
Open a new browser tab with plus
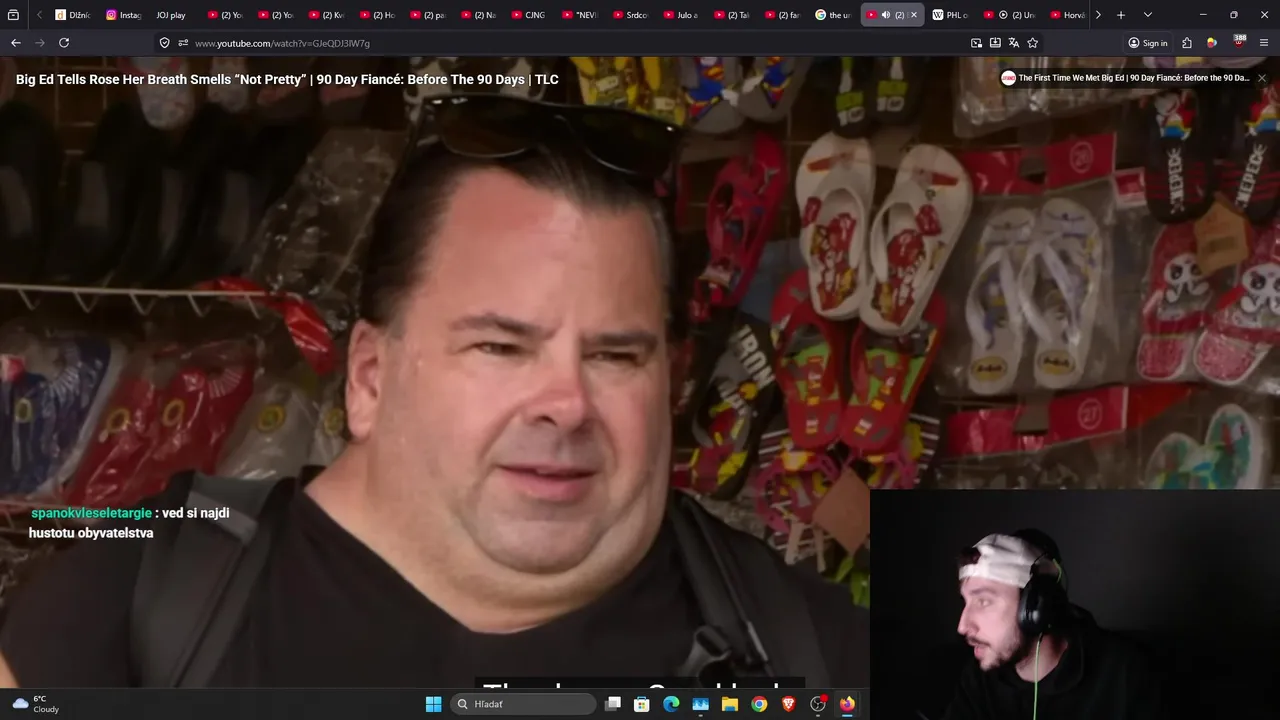pyautogui.click(x=1121, y=15)
